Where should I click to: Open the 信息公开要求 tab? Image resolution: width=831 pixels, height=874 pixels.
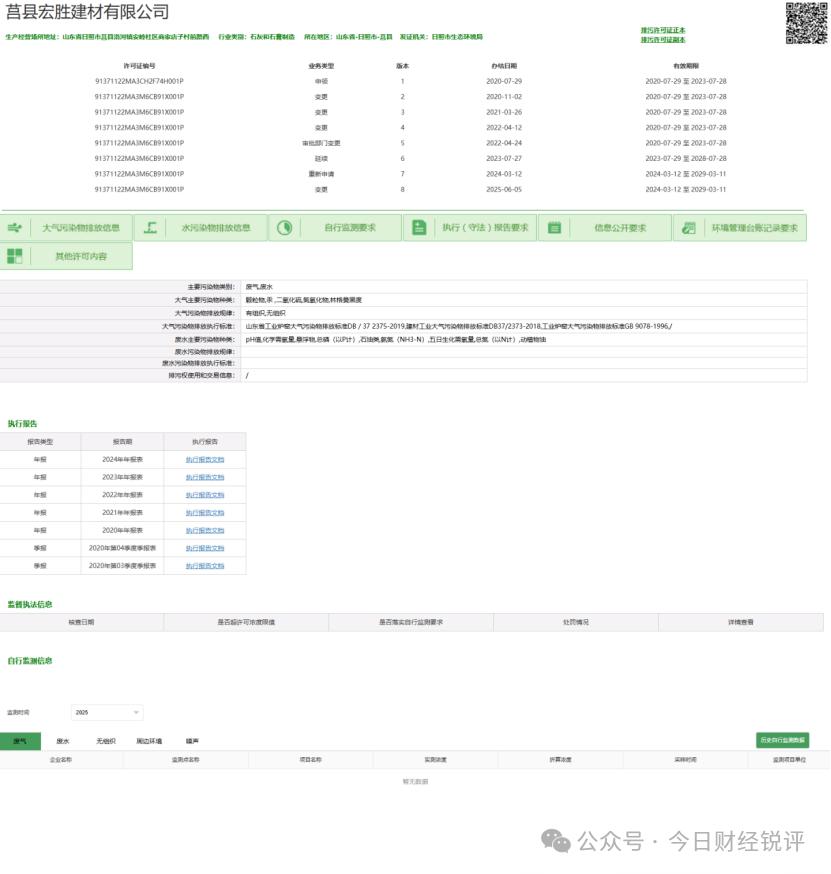[x=605, y=227]
